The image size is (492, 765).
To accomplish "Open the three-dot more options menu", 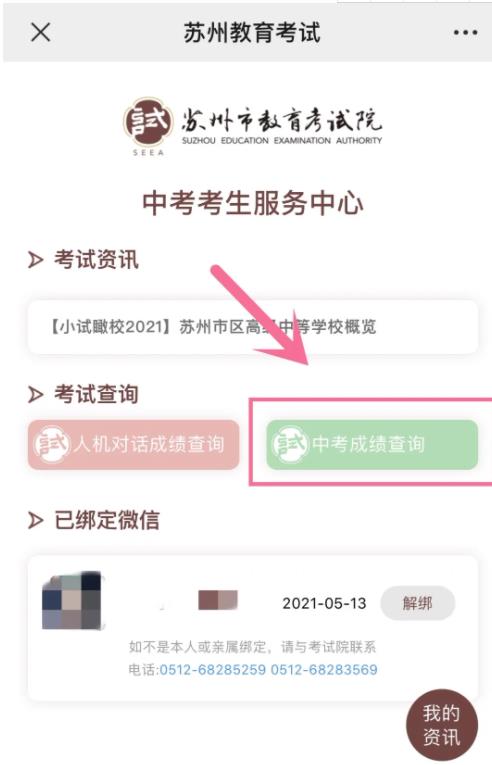I will coord(465,33).
